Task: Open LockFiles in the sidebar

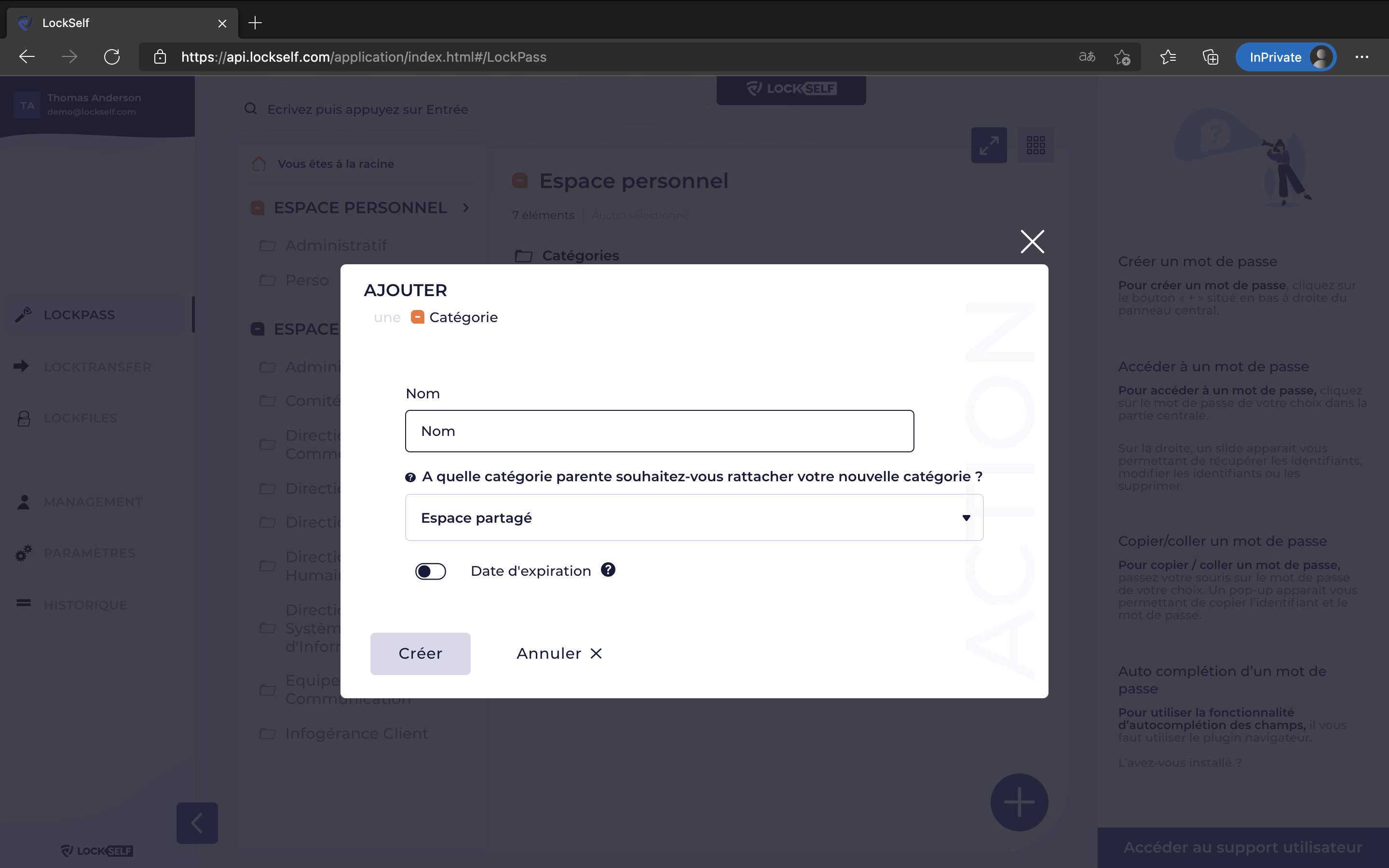Action: tap(81, 418)
